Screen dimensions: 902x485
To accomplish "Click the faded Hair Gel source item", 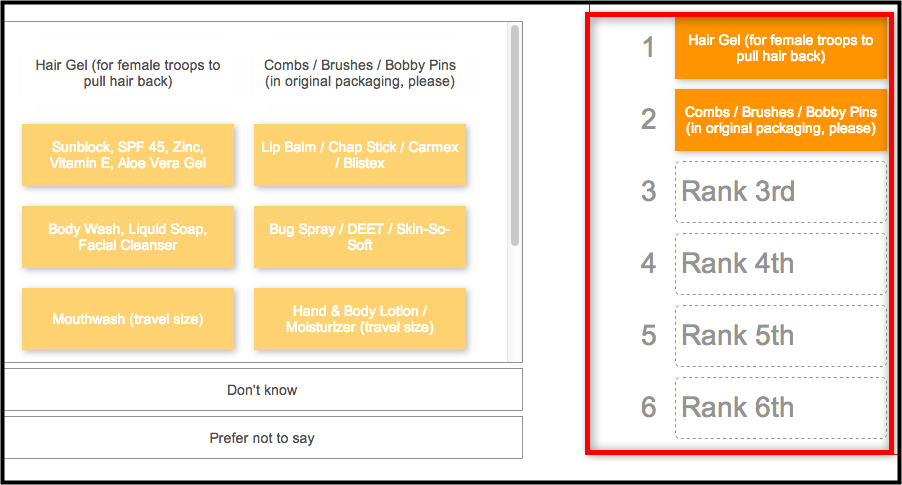I will (x=128, y=73).
